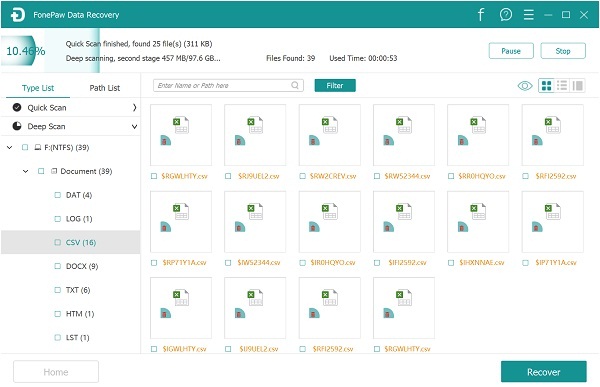Image resolution: width=600 pixels, height=387 pixels.
Task: Collapse the Deep Scan section
Action: [134, 126]
